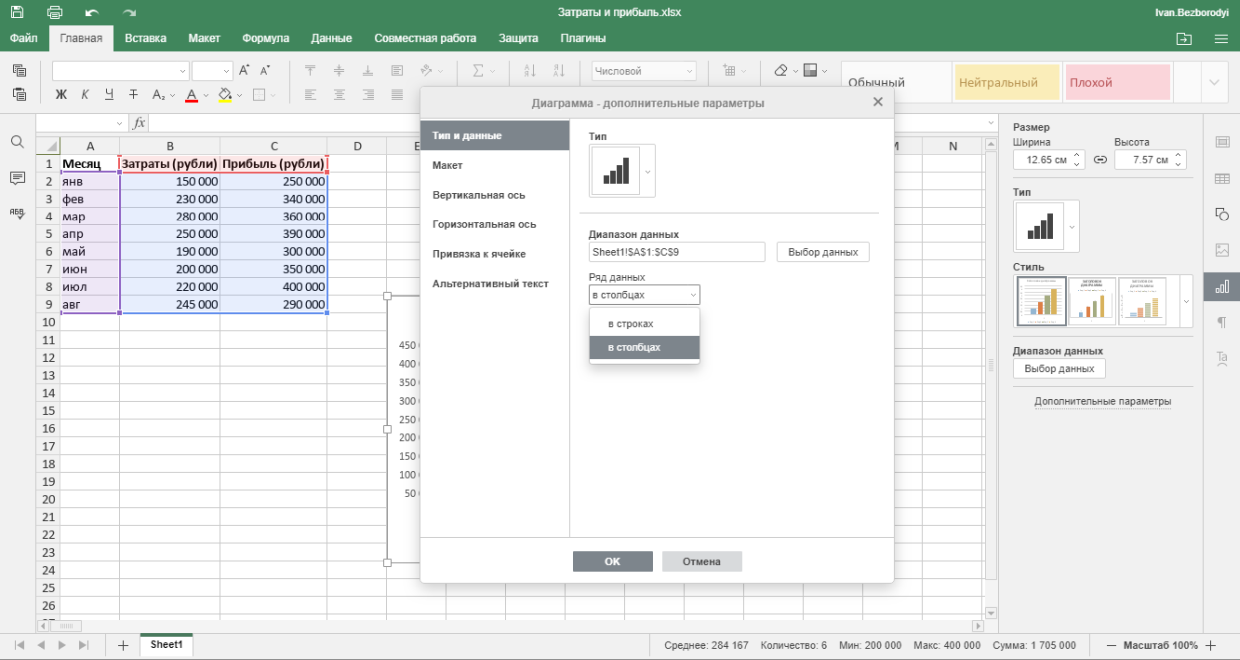1240x660 pixels.
Task: Align text to top
Action: pyautogui.click(x=310, y=71)
